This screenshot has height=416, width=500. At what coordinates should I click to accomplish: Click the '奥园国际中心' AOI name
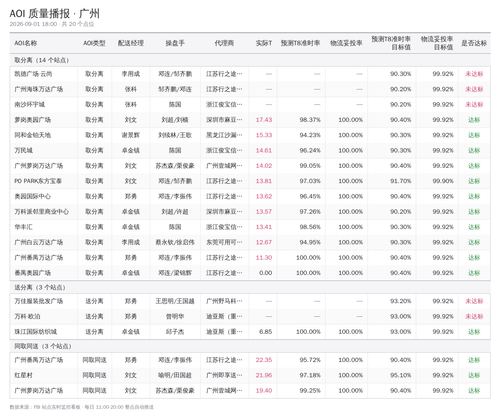tap(33, 196)
